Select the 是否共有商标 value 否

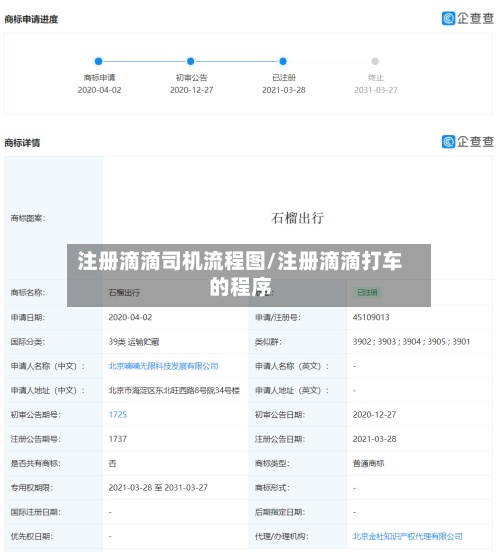(x=112, y=463)
